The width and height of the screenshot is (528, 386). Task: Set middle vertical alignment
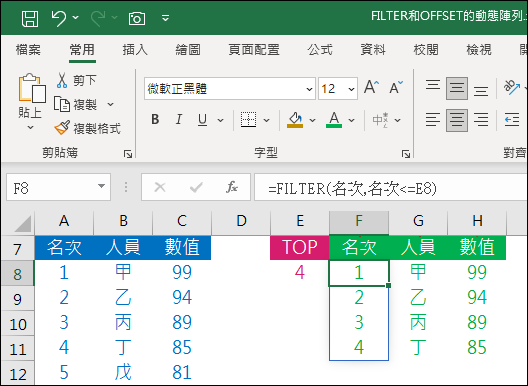[457, 88]
